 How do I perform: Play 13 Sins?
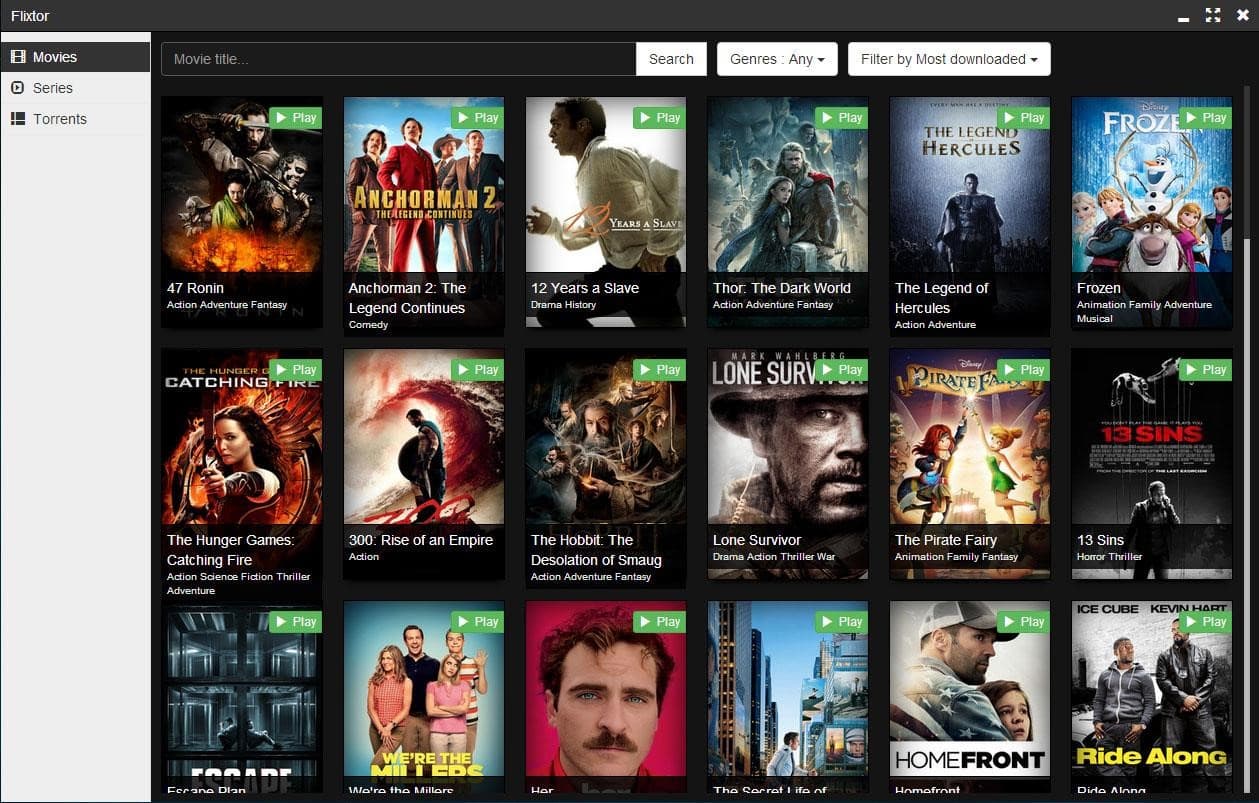click(x=1206, y=369)
